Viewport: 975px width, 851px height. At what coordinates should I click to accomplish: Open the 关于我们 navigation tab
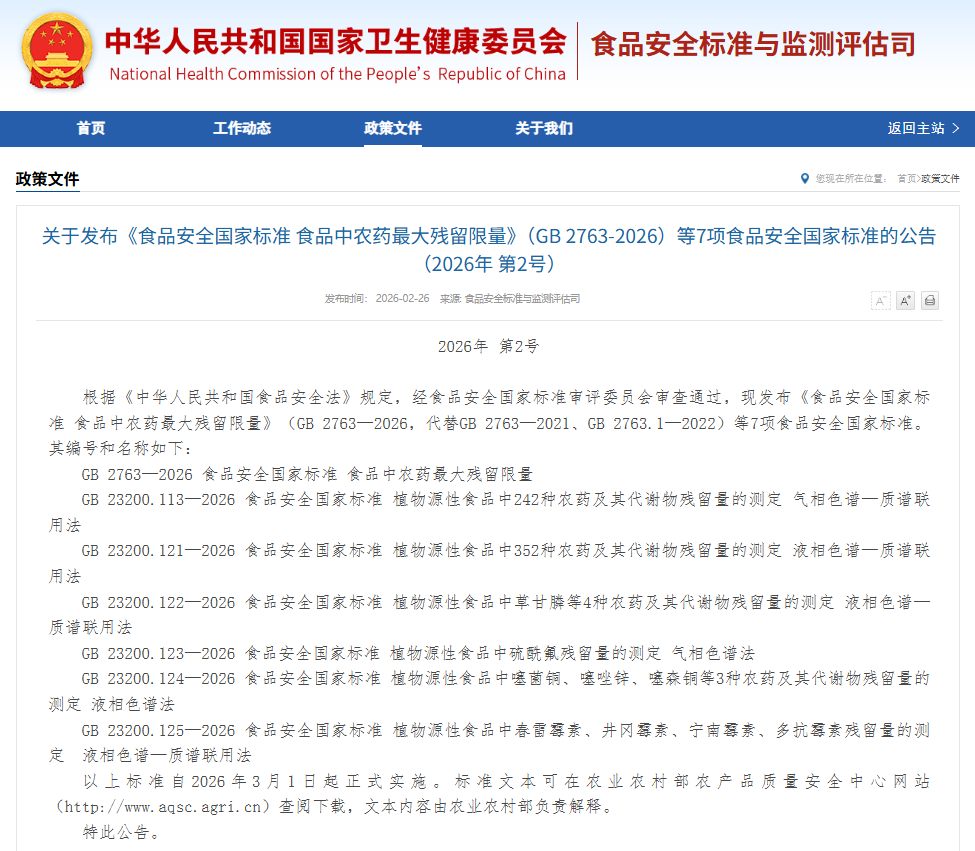pyautogui.click(x=544, y=128)
